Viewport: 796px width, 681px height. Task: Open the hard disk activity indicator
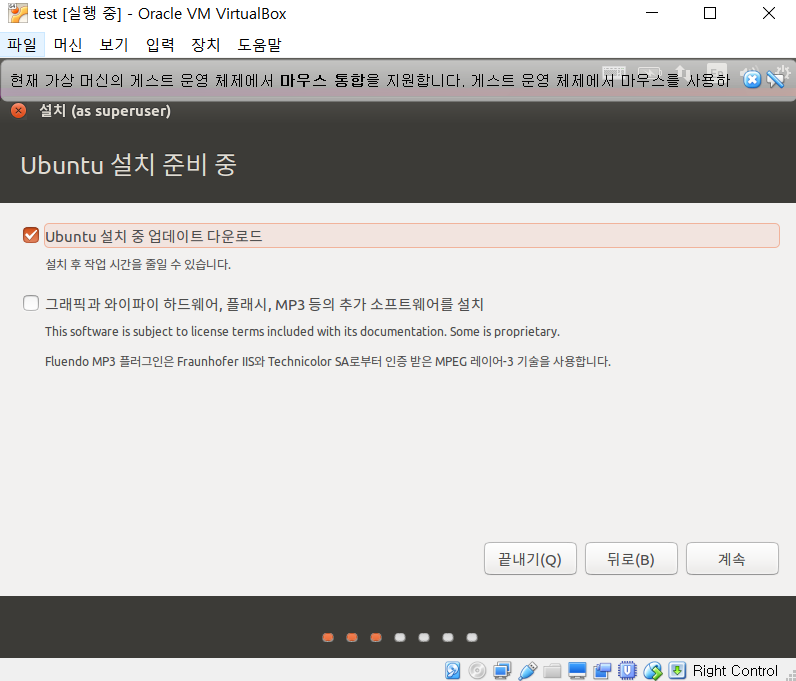coord(452,670)
